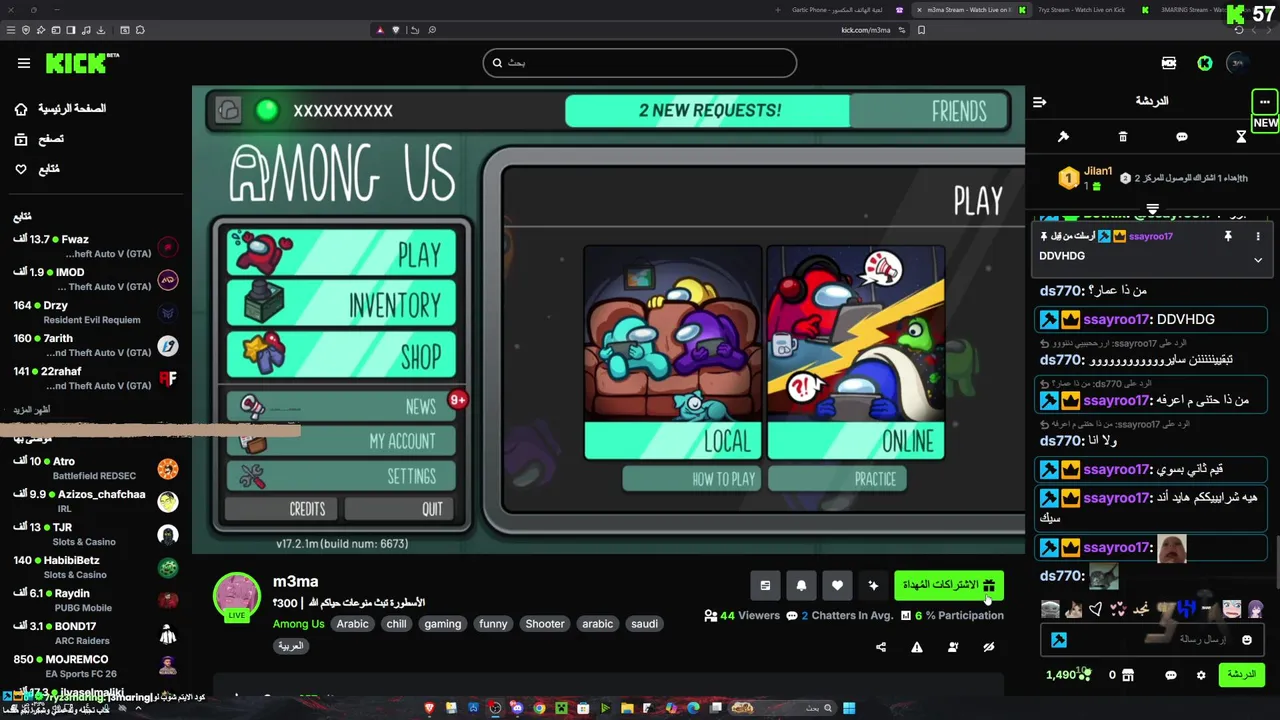Collapse the chat panel arrow icon

[1039, 101]
